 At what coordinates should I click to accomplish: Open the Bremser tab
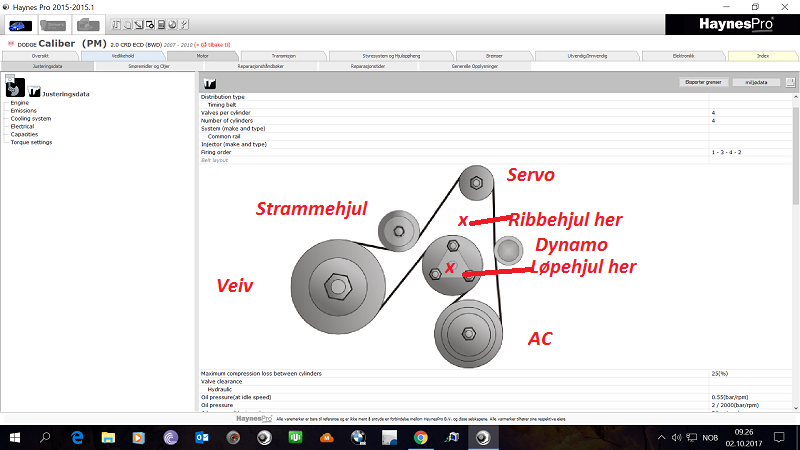point(494,56)
